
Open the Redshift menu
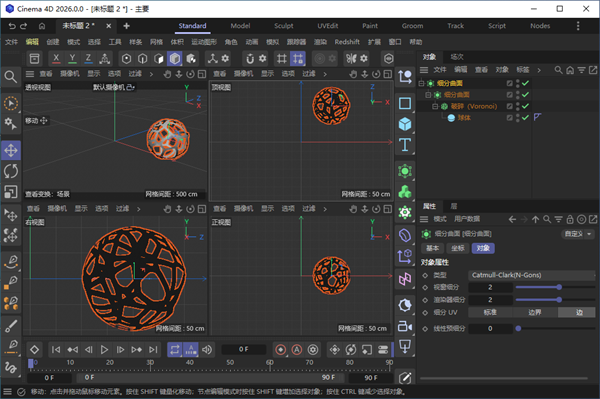(x=347, y=42)
